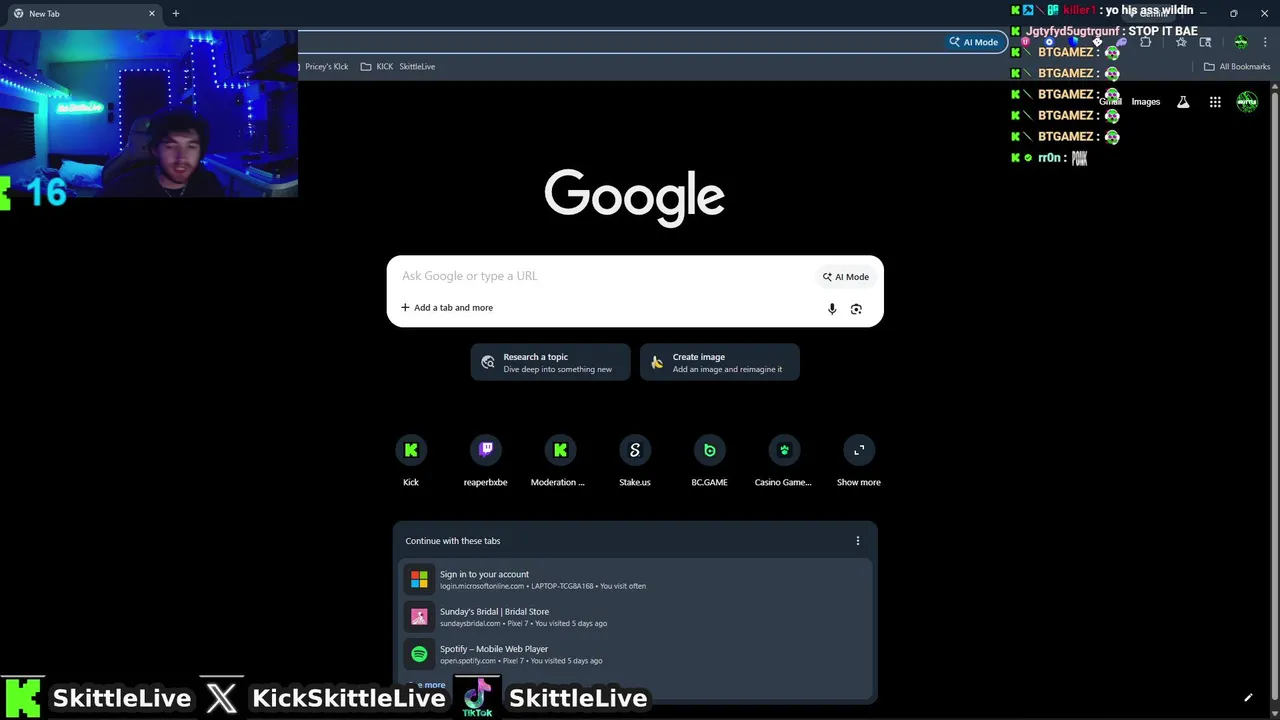Bookmark this tab with star icon
Image resolution: width=1280 pixels, height=720 pixels.
click(1181, 42)
